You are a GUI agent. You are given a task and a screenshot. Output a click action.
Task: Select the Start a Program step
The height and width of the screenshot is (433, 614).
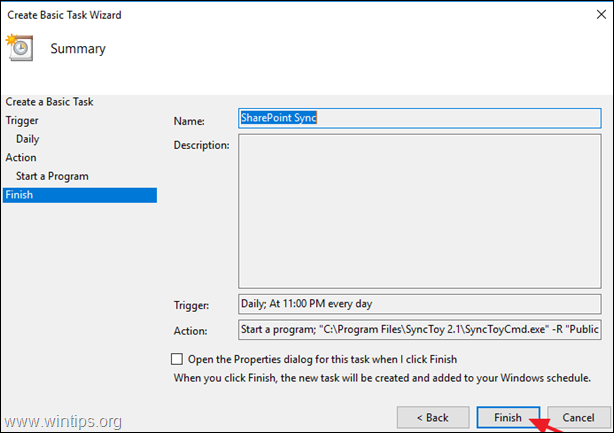(x=52, y=176)
